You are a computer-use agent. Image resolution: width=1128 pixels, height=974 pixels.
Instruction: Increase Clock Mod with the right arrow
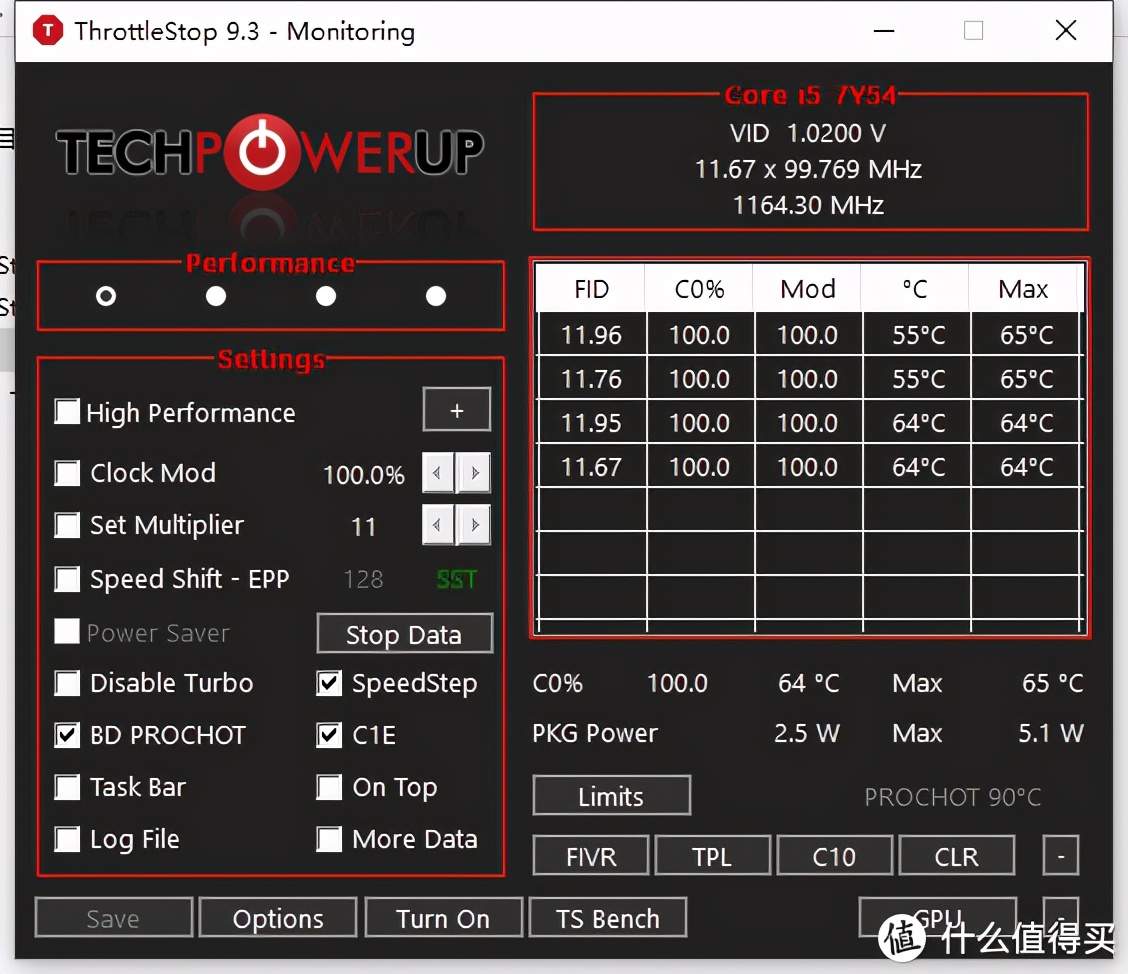[x=475, y=473]
